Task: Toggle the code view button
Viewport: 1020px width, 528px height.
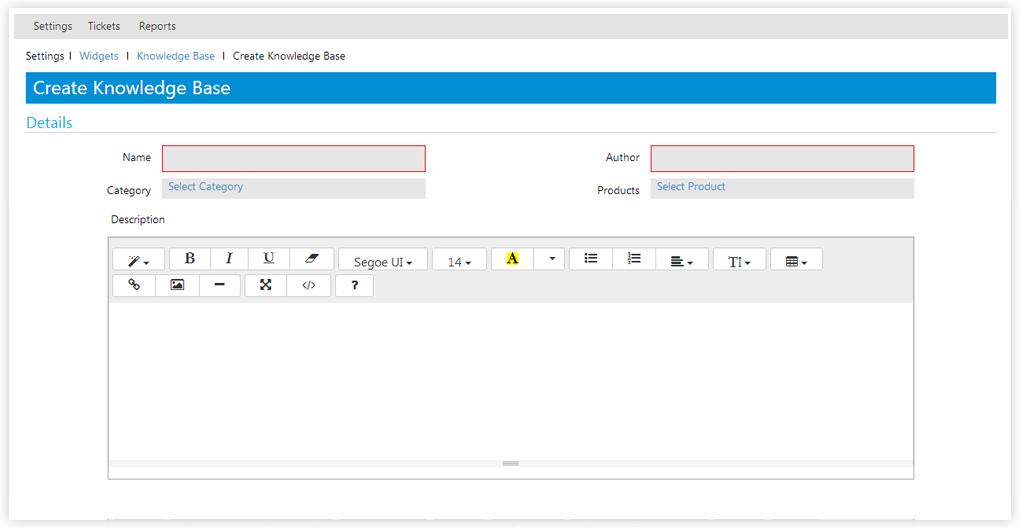Action: 309,285
